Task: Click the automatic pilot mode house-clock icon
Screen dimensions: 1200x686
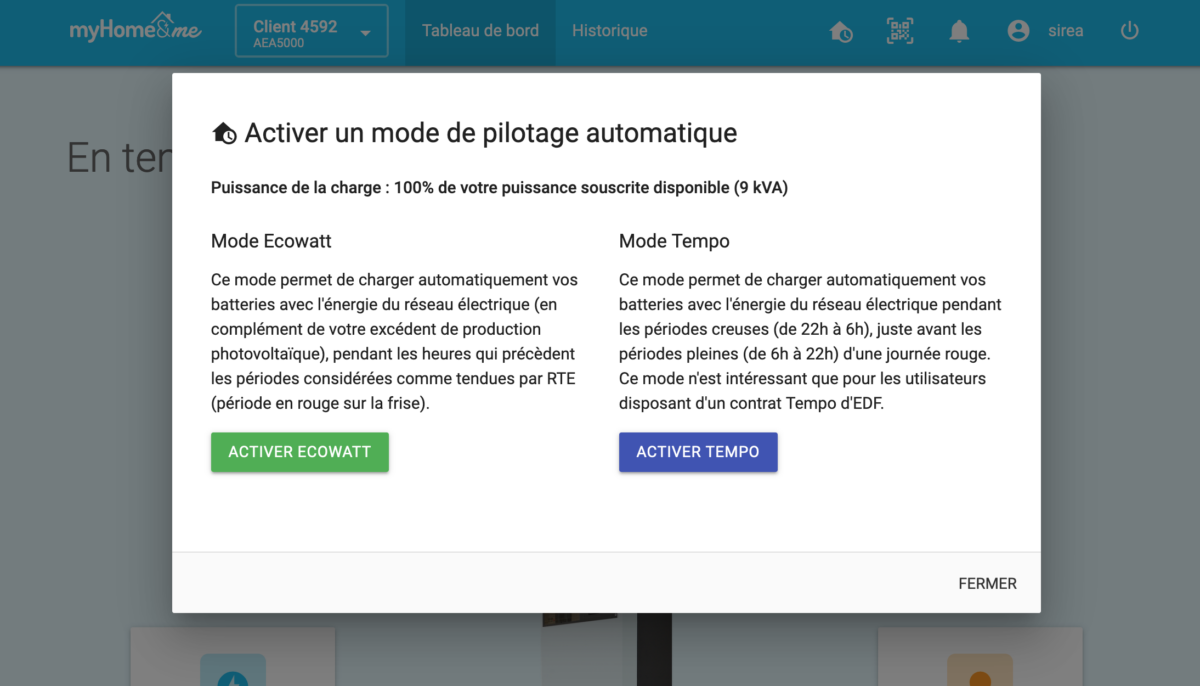Action: (841, 31)
